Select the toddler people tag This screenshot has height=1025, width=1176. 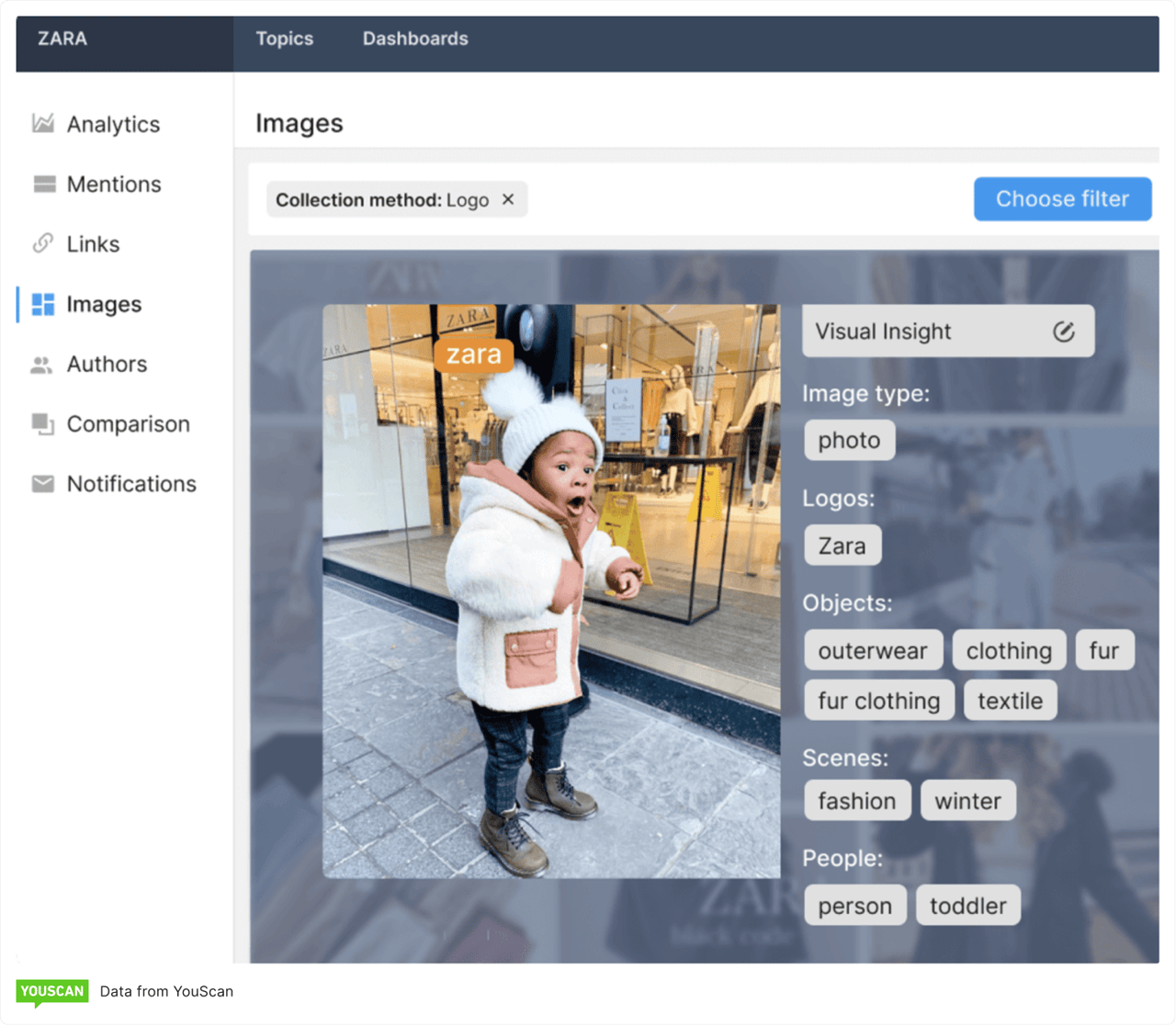[x=967, y=905]
